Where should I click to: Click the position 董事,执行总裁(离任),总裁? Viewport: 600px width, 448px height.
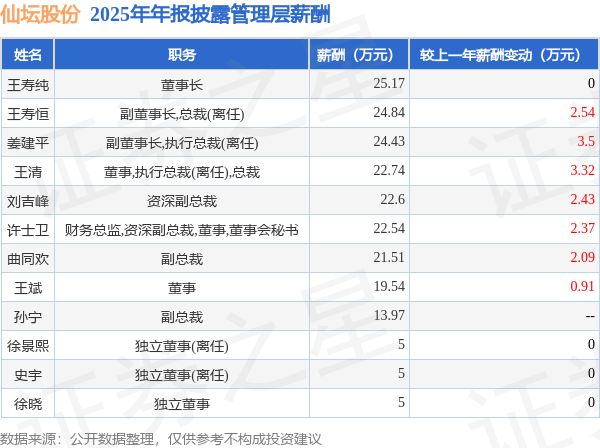click(x=182, y=172)
